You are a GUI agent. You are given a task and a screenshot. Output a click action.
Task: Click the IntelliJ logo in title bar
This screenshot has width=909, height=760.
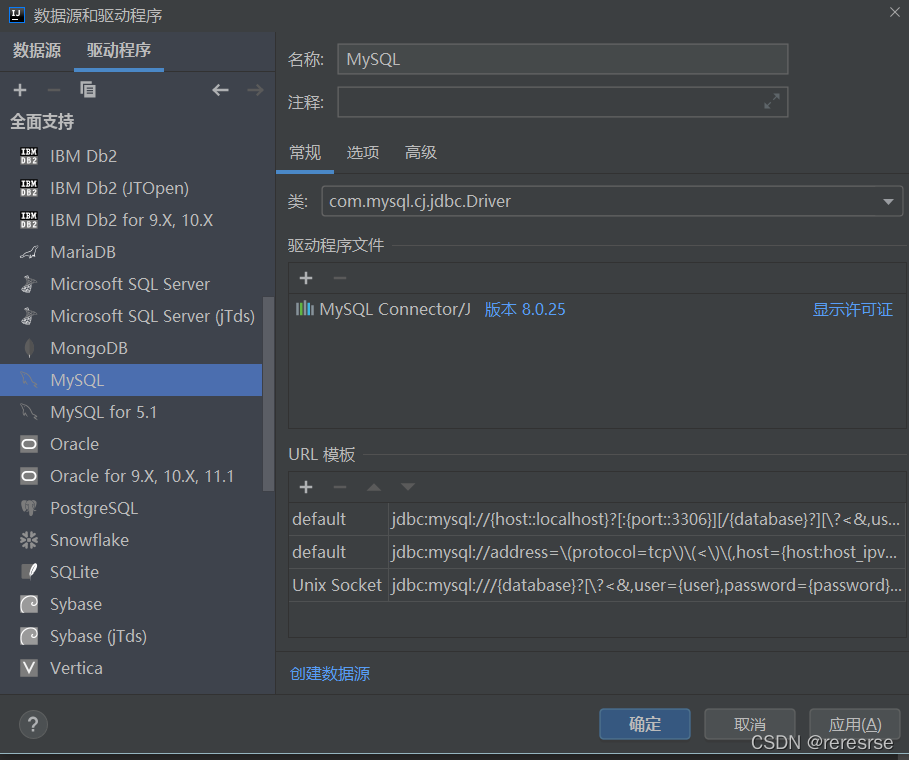(17, 14)
